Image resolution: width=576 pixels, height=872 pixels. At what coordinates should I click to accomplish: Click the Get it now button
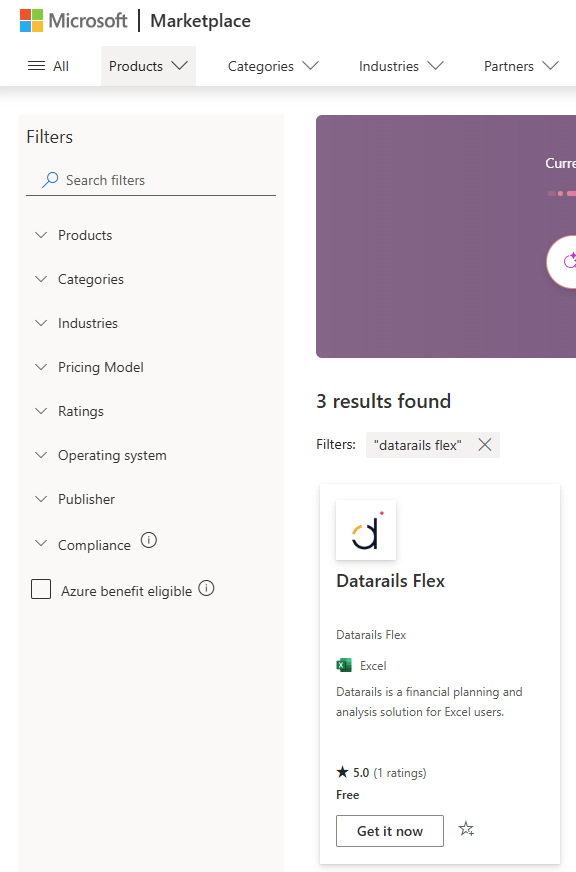390,831
